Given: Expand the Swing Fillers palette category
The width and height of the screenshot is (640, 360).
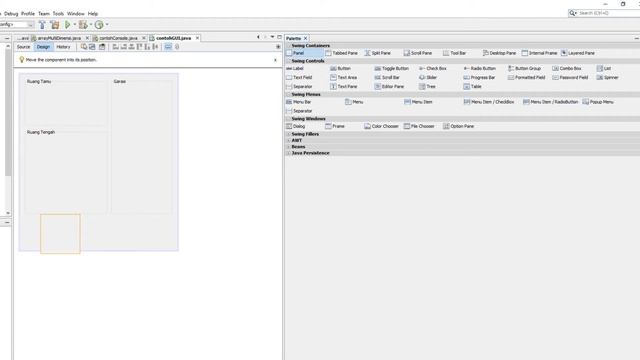Looking at the screenshot, I should pos(288,134).
